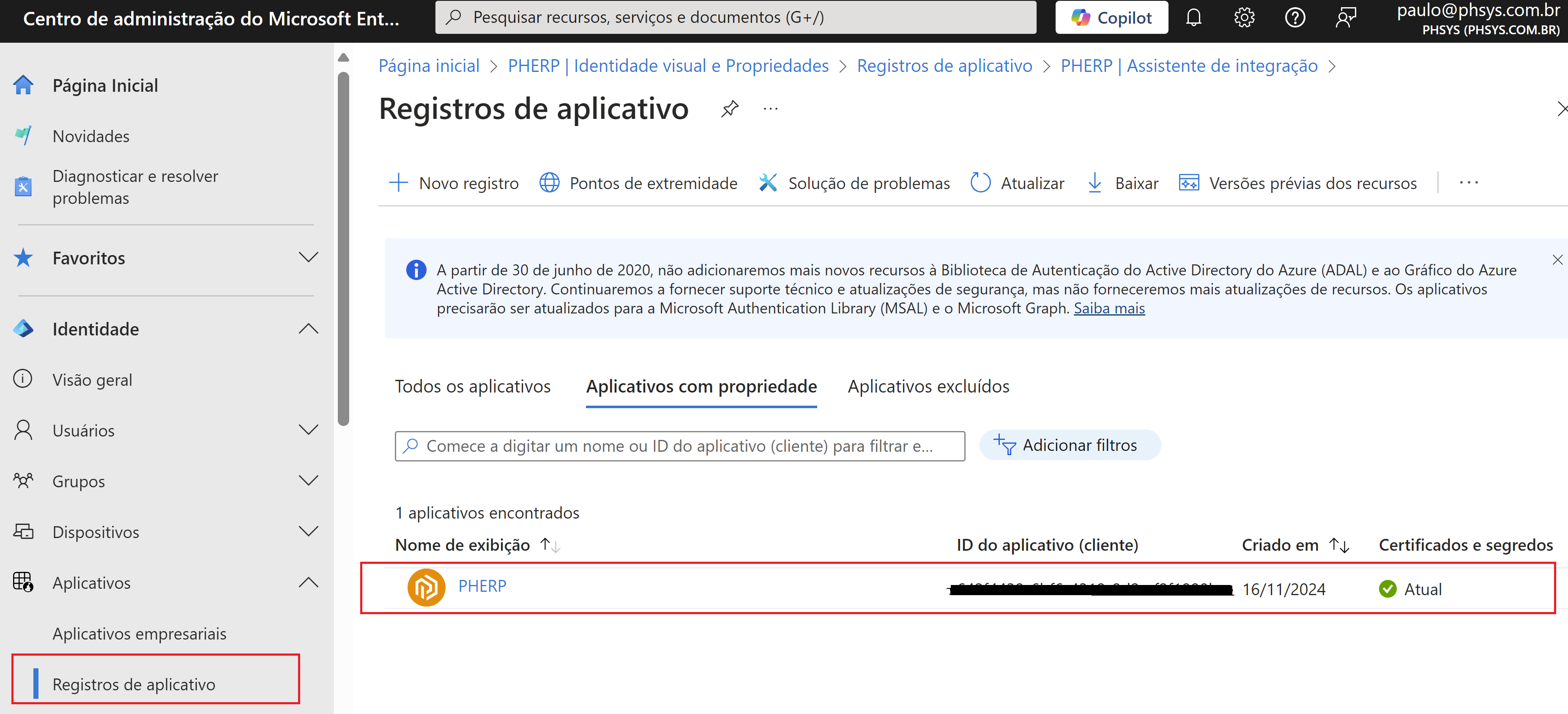1568x714 pixels.
Task: Click Atualizar to refresh list
Action: (1017, 183)
